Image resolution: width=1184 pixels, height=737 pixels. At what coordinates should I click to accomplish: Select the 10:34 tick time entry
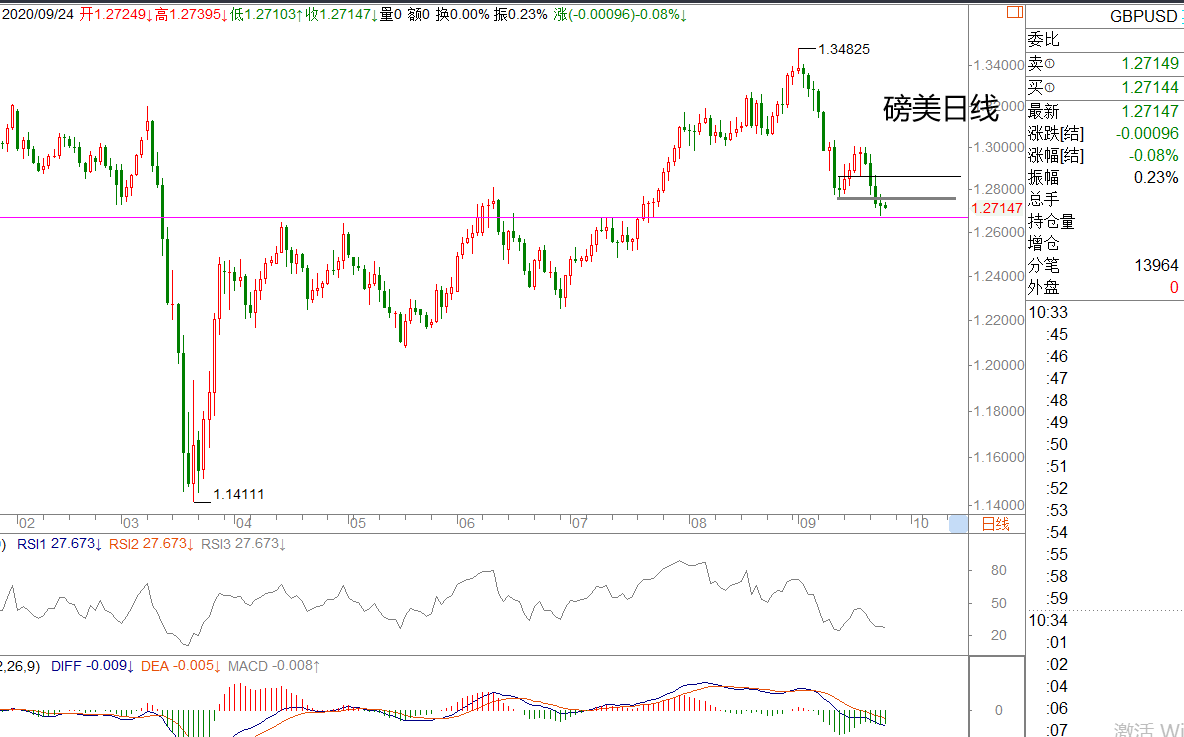1048,621
